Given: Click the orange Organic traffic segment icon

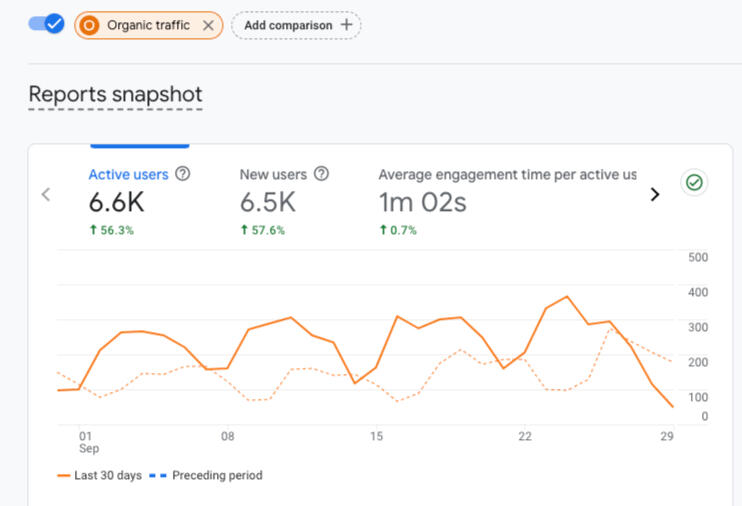Looking at the screenshot, I should 89,25.
